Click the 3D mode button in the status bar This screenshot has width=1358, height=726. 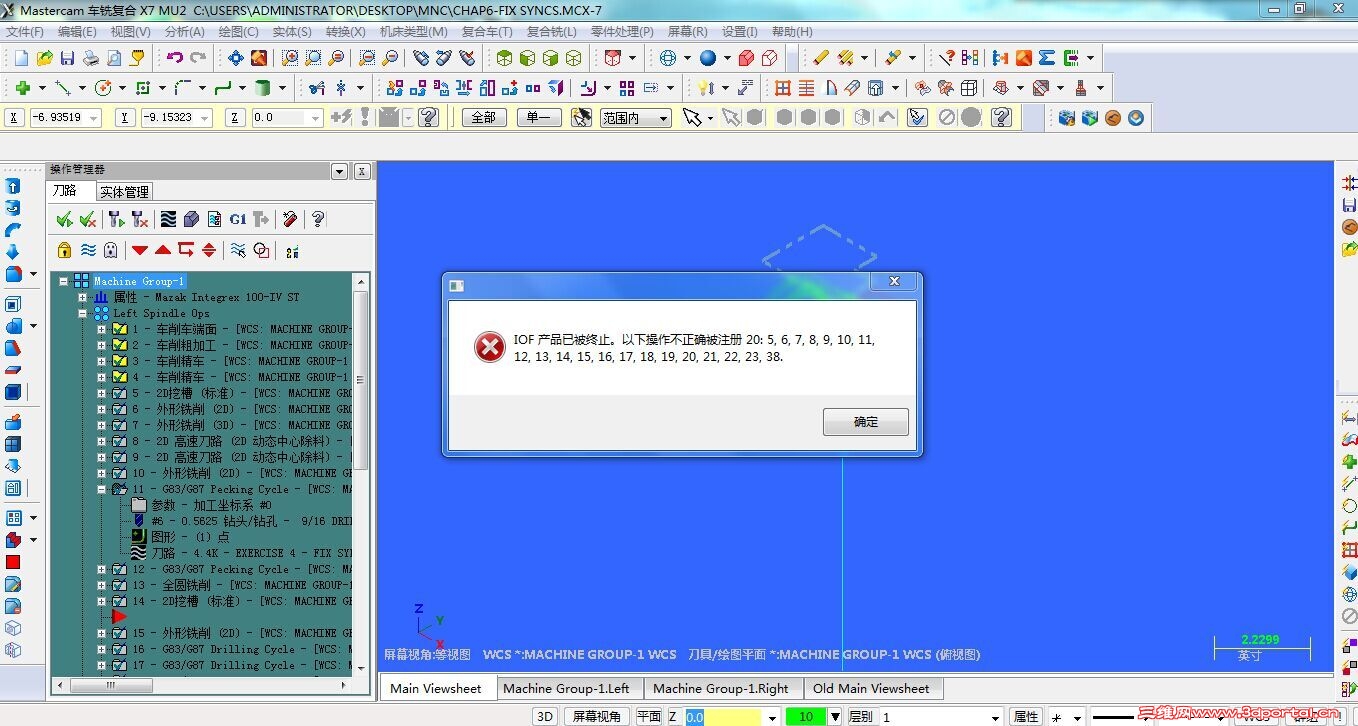pyautogui.click(x=545, y=716)
